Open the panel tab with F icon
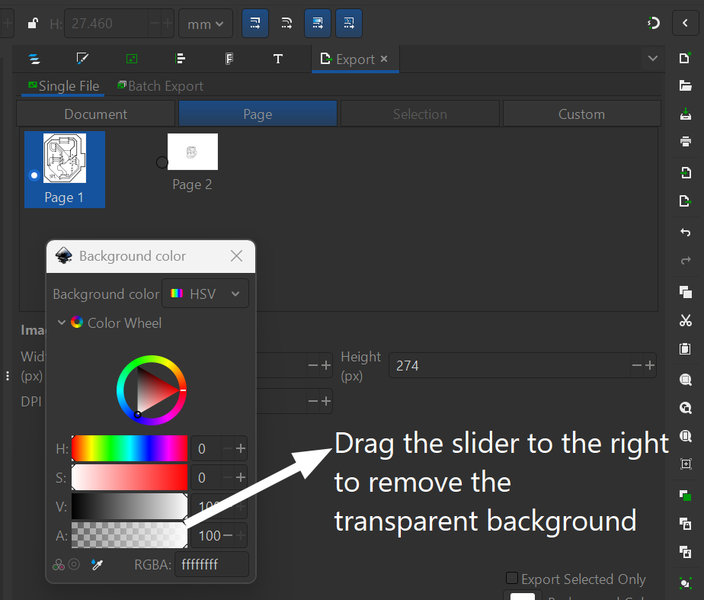Viewport: 704px width, 600px height. (x=229, y=59)
